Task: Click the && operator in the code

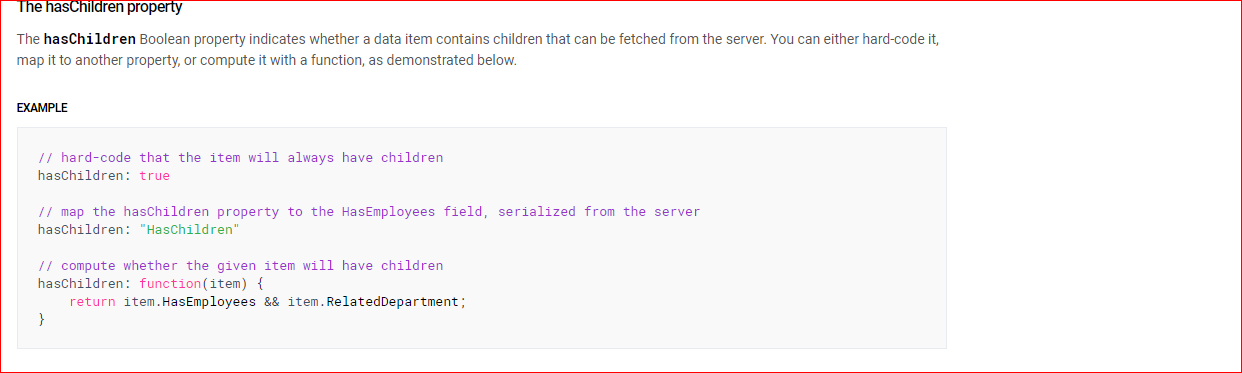Action: pos(271,302)
